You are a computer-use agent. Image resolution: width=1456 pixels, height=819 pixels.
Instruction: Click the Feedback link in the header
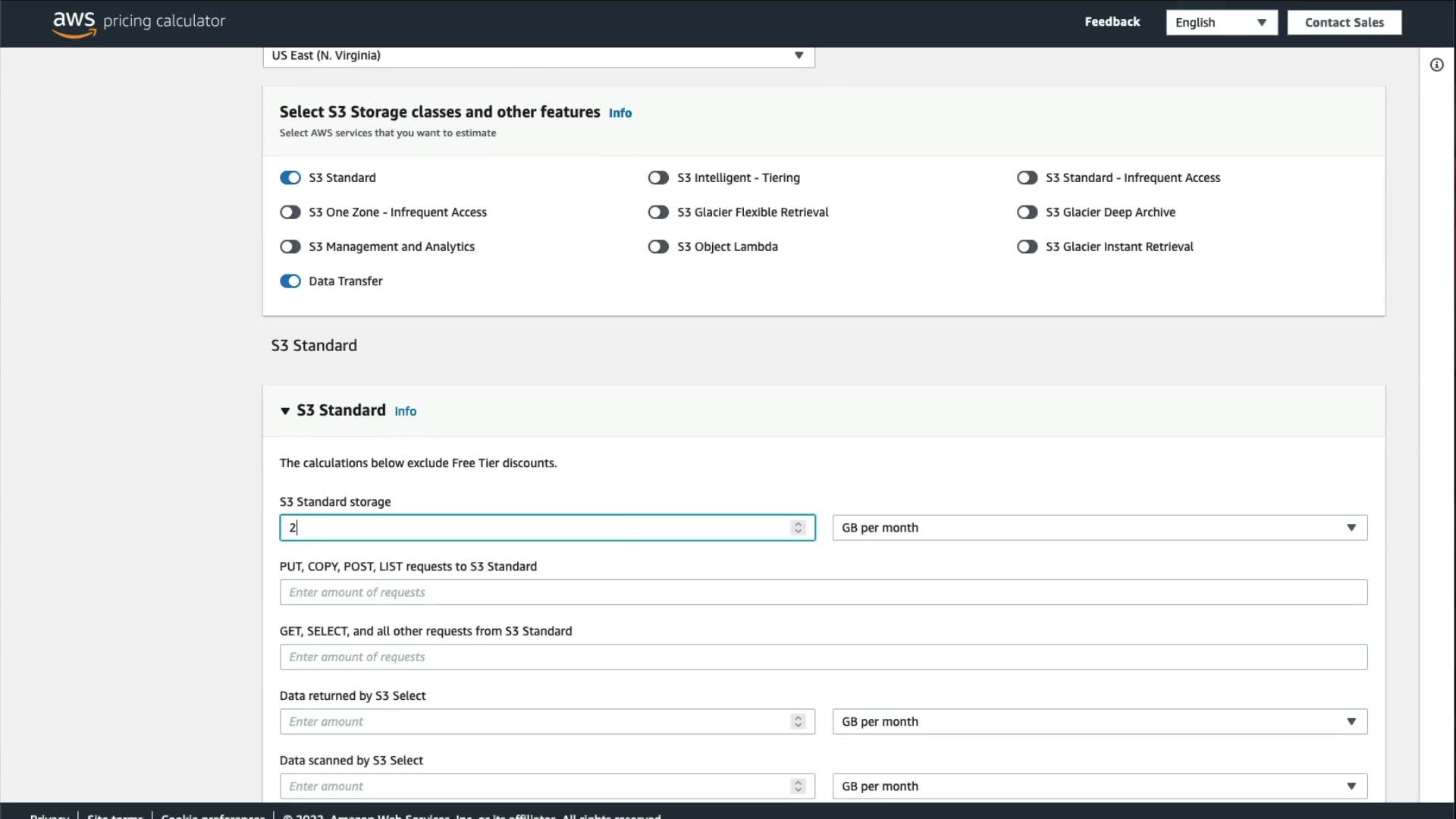[x=1112, y=22]
